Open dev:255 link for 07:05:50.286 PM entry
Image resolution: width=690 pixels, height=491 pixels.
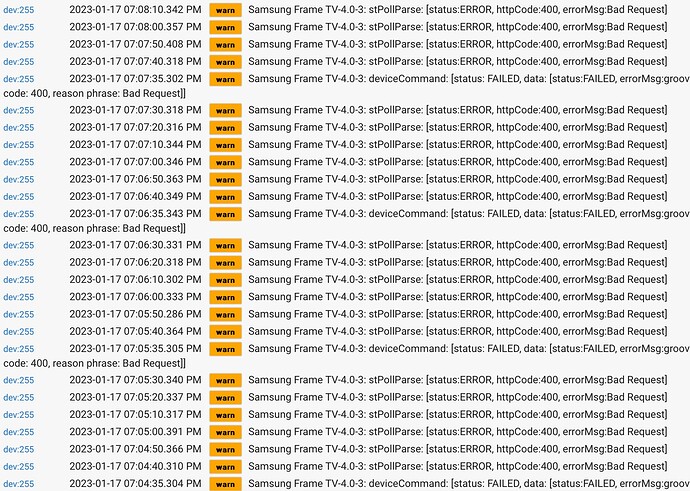point(18,315)
